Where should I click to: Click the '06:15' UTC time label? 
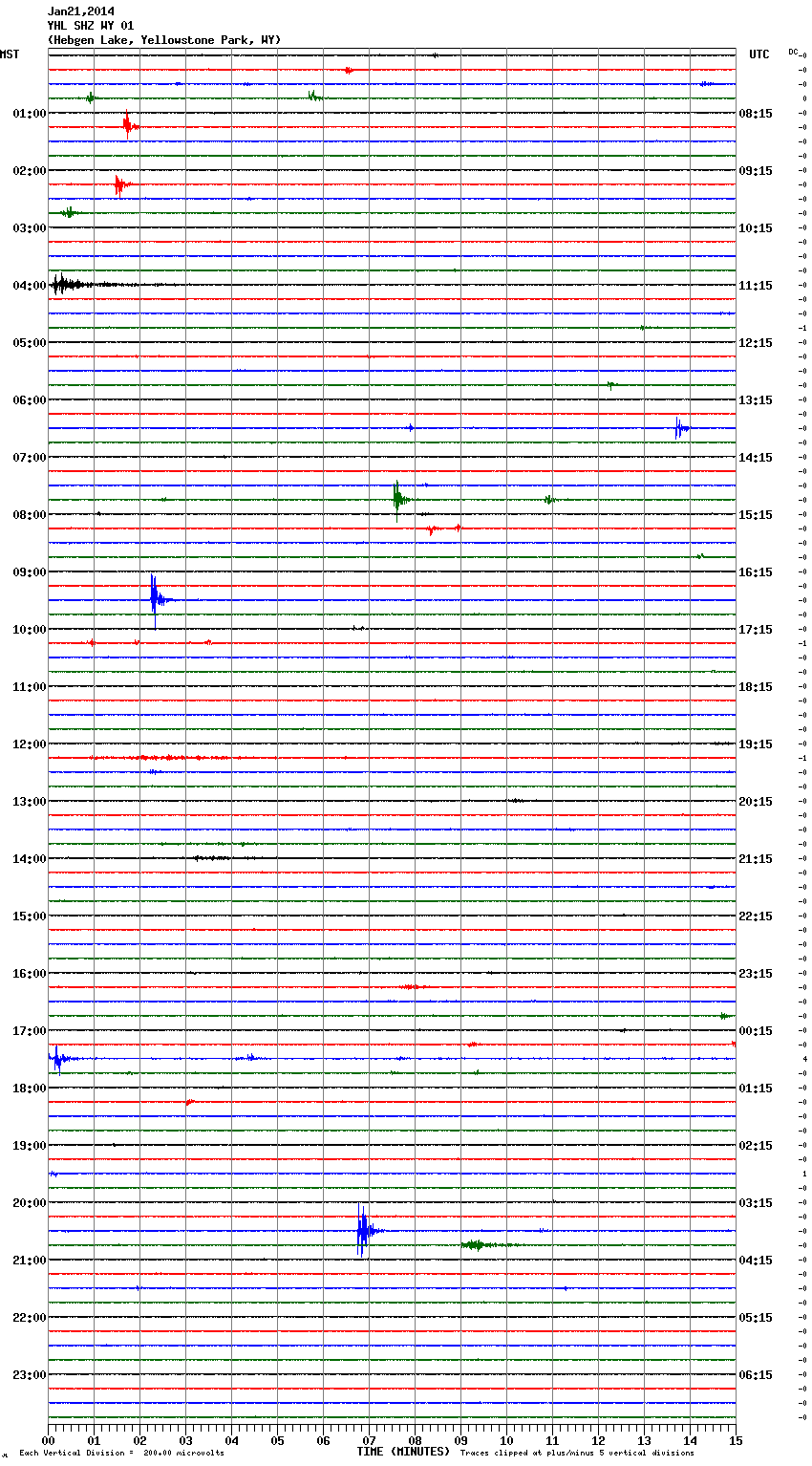pos(756,1375)
